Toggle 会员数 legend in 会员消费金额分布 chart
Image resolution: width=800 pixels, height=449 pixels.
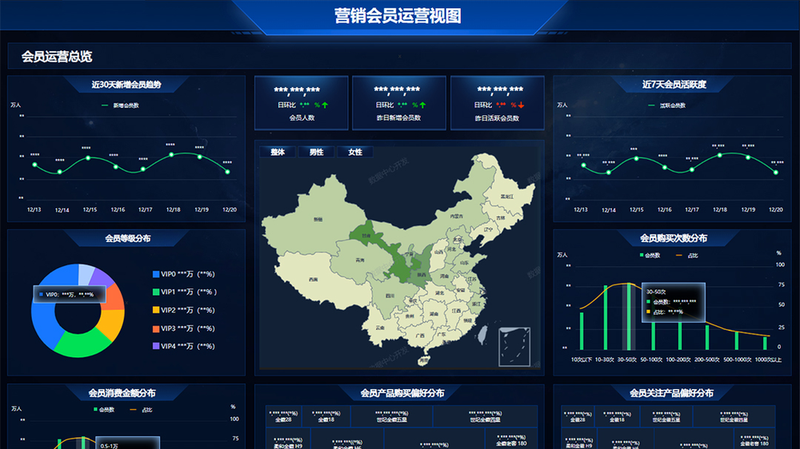click(x=104, y=409)
